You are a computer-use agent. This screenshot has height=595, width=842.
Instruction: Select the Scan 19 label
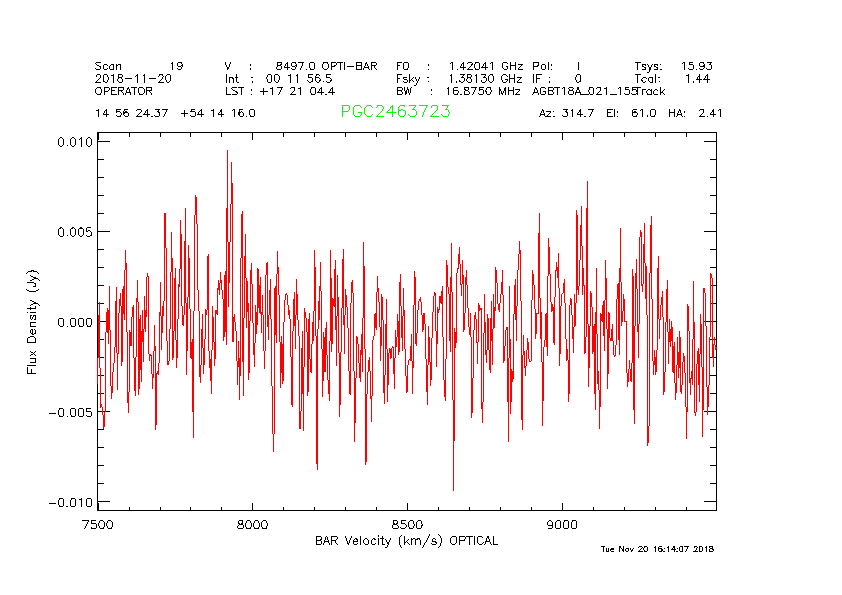(139, 65)
